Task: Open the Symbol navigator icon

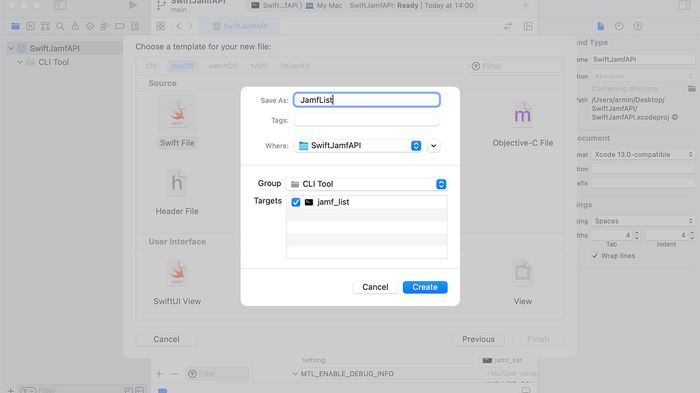Action: (x=45, y=26)
